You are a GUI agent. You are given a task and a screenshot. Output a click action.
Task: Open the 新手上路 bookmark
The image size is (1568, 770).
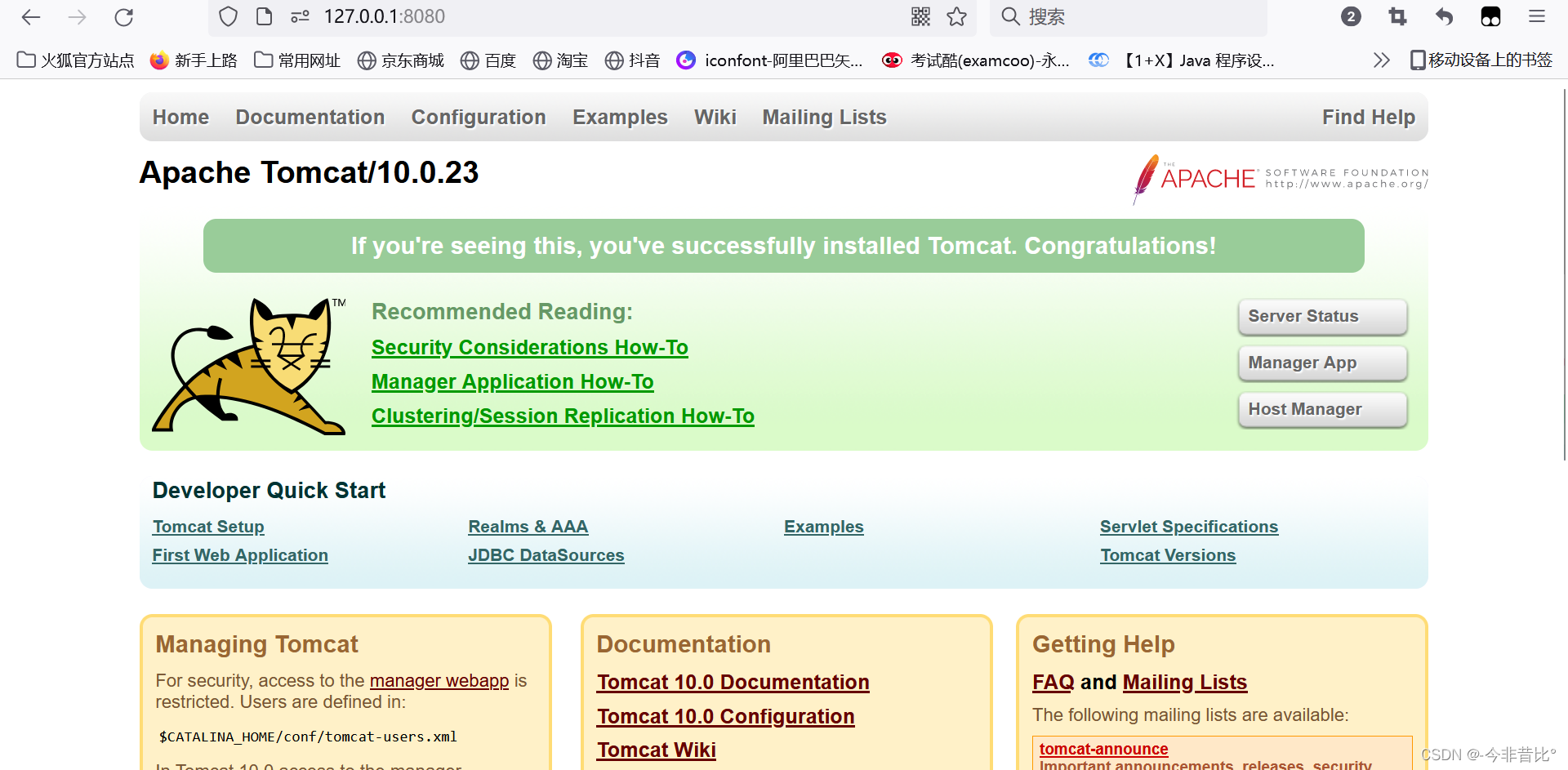[194, 60]
